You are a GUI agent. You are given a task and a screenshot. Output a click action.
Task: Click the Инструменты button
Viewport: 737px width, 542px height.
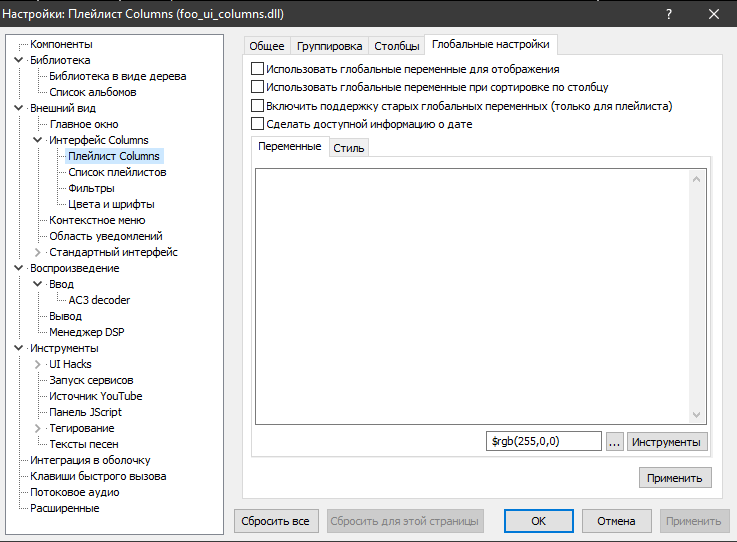pos(667,441)
